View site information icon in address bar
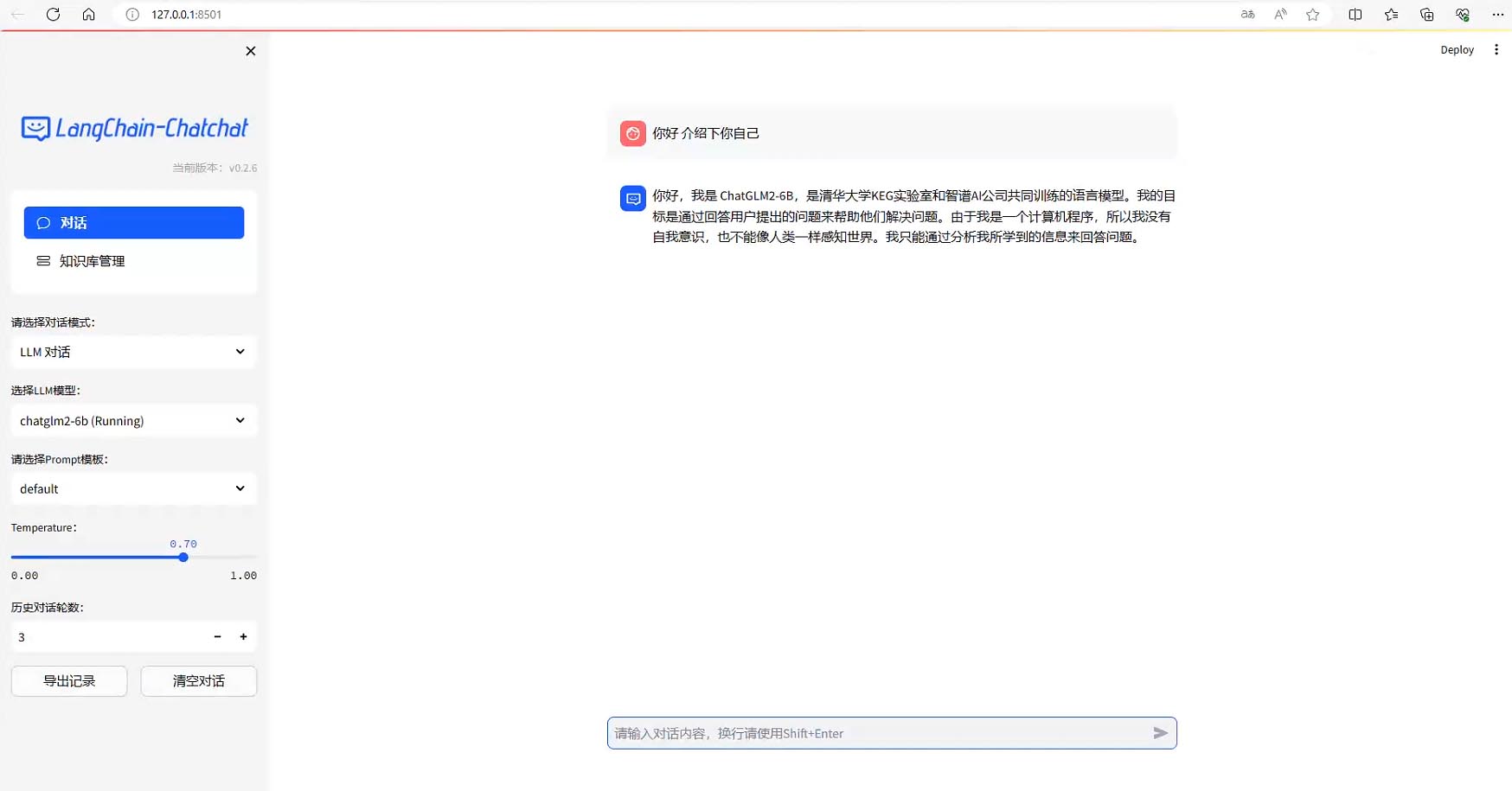Screen dimensions: 1512x791 [132, 15]
